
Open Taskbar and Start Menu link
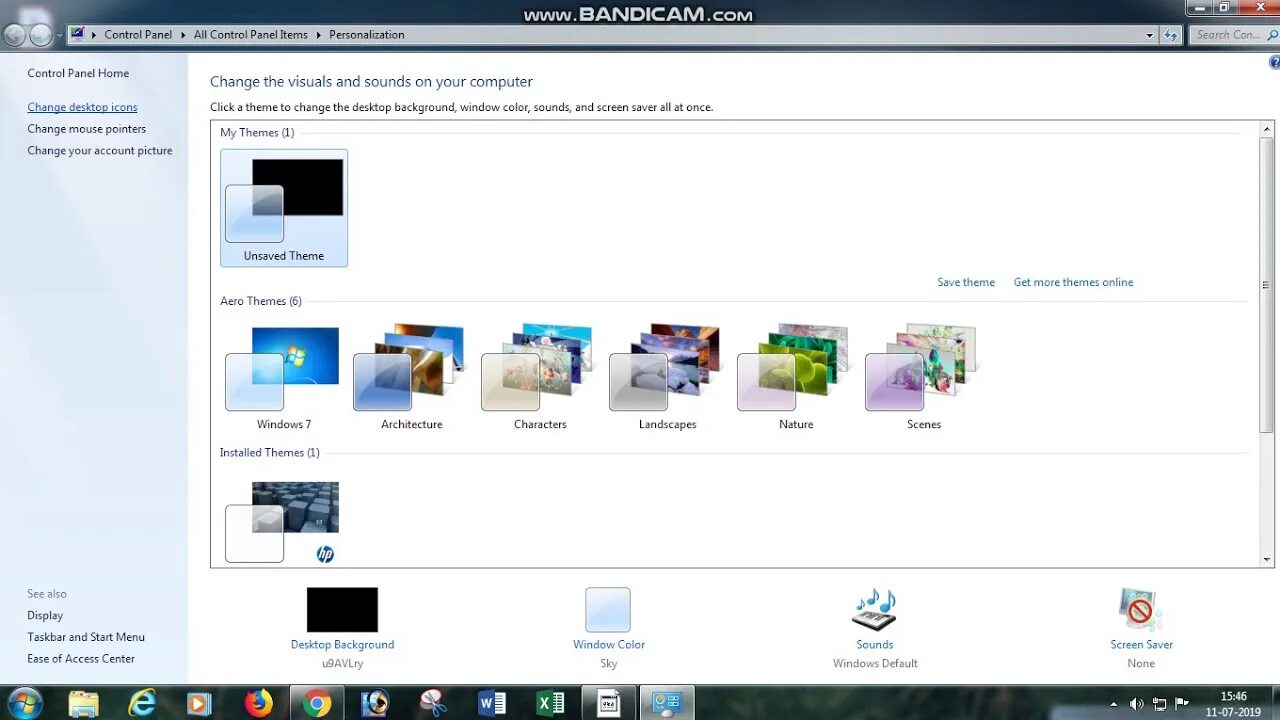click(x=86, y=637)
